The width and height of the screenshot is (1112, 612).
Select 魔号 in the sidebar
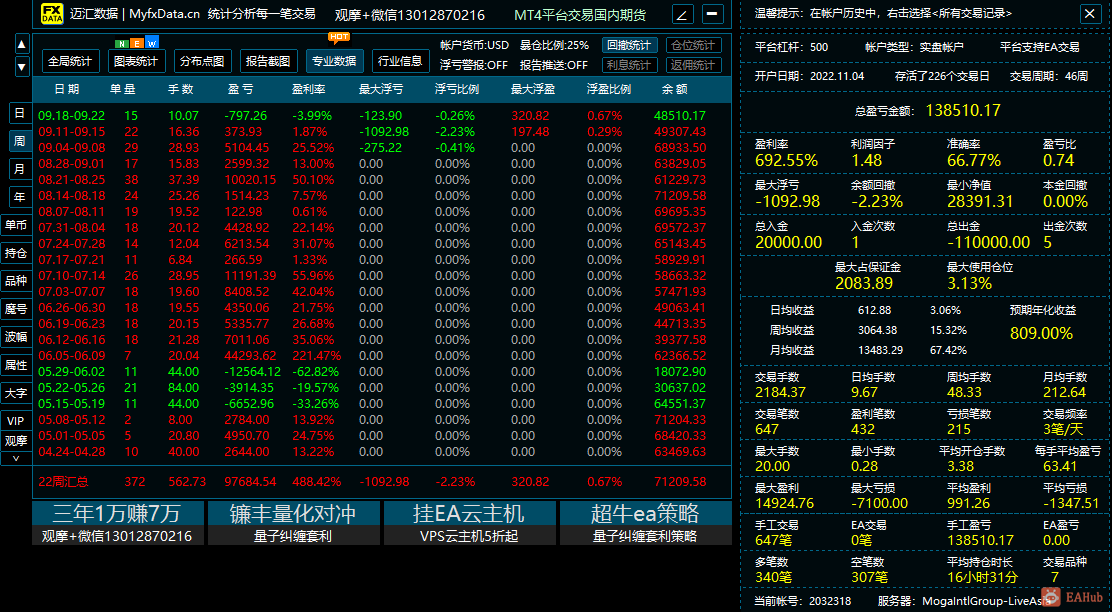(x=16, y=308)
